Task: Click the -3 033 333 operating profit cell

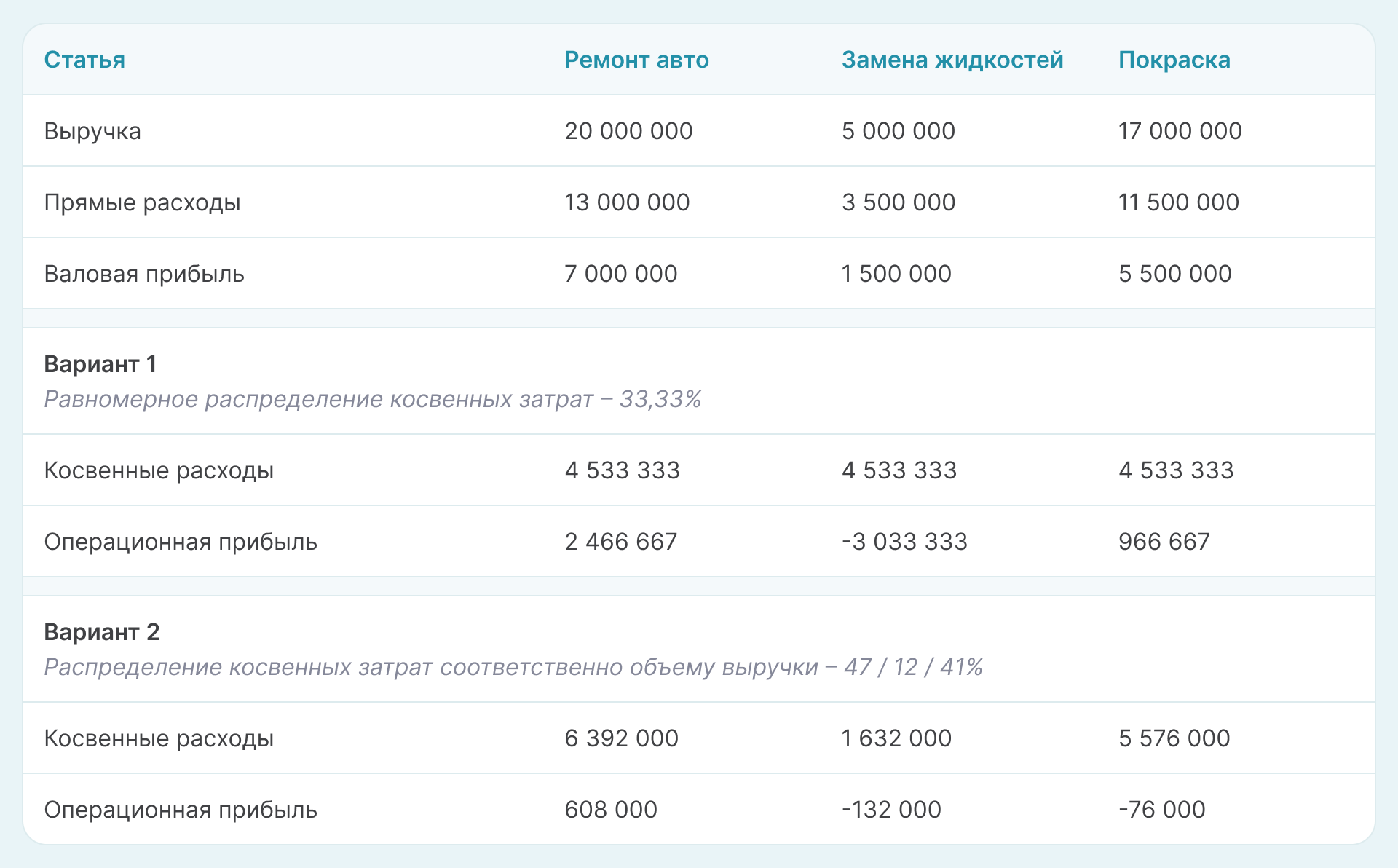Action: tap(904, 542)
